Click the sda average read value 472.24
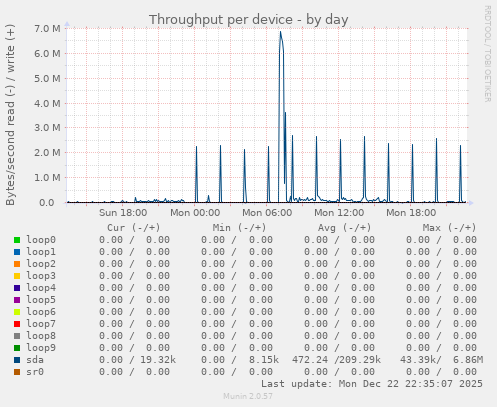The image size is (497, 407). (310, 360)
